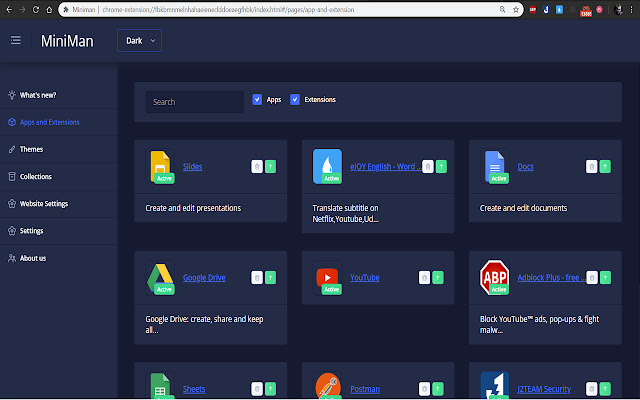This screenshot has height=400, width=640.
Task: Click the 'Create and edit documents' description
Action: coord(523,208)
